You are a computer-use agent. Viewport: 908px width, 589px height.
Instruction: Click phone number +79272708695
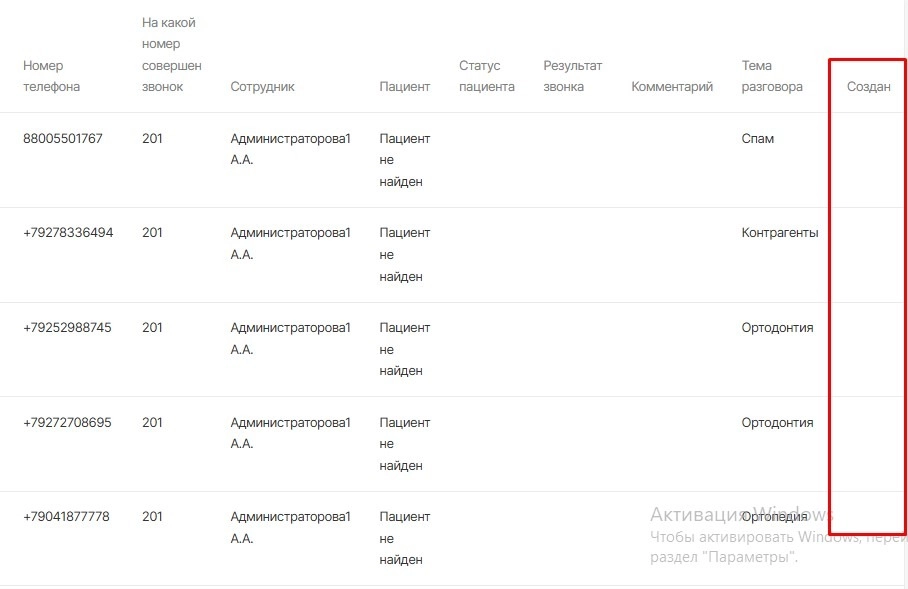67,423
